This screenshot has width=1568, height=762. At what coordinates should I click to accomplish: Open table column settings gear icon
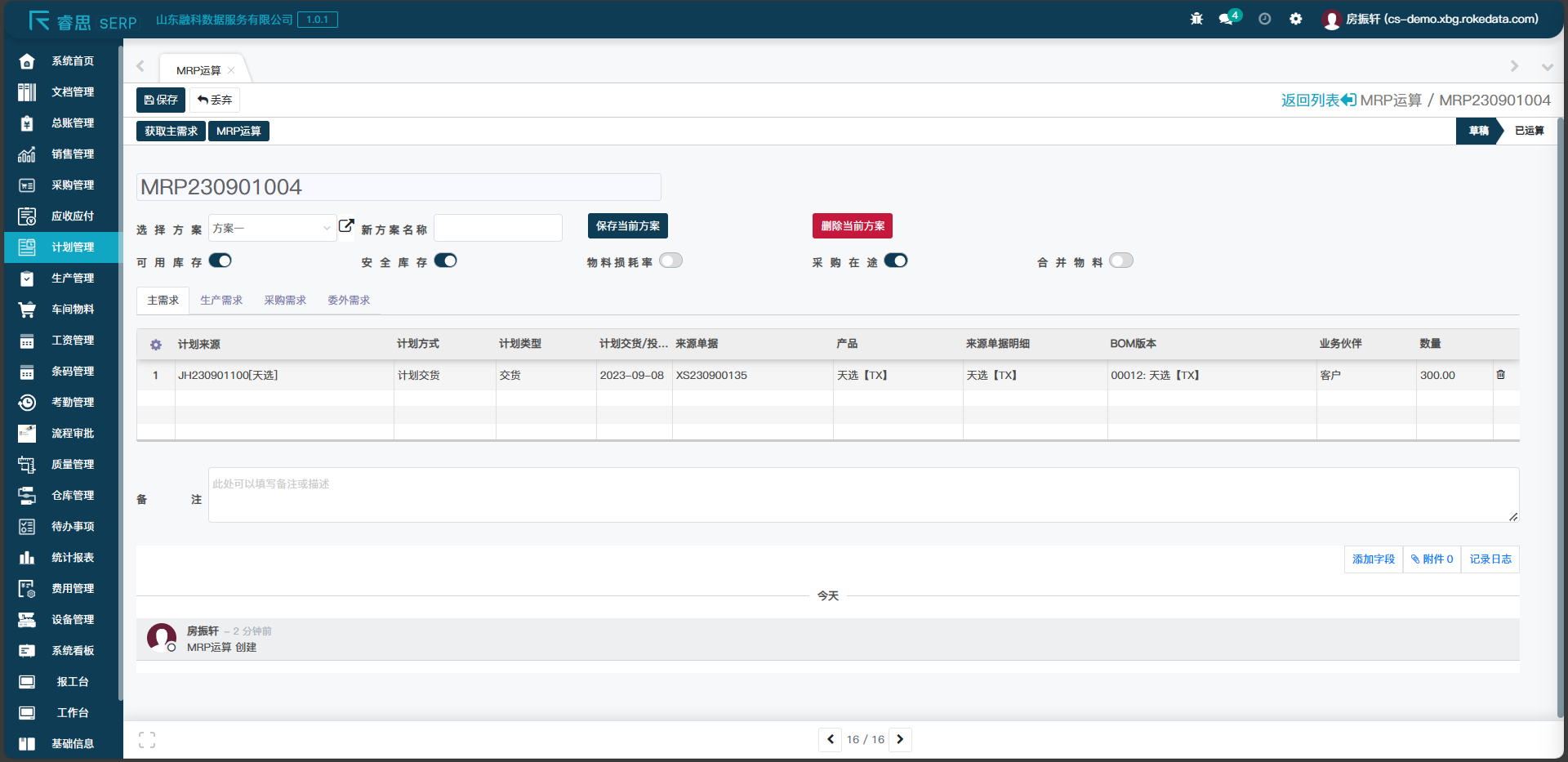156,345
